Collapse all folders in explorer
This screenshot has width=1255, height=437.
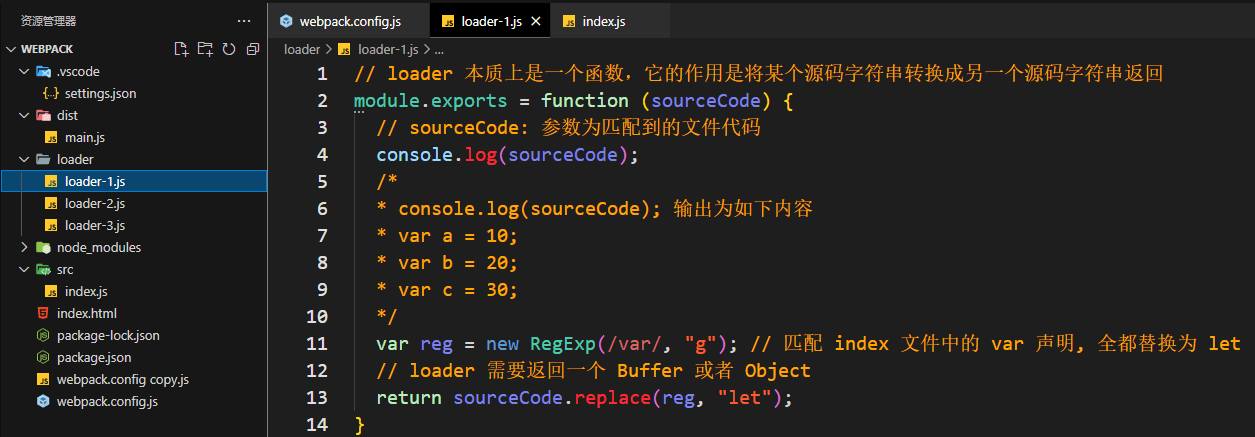[252, 49]
